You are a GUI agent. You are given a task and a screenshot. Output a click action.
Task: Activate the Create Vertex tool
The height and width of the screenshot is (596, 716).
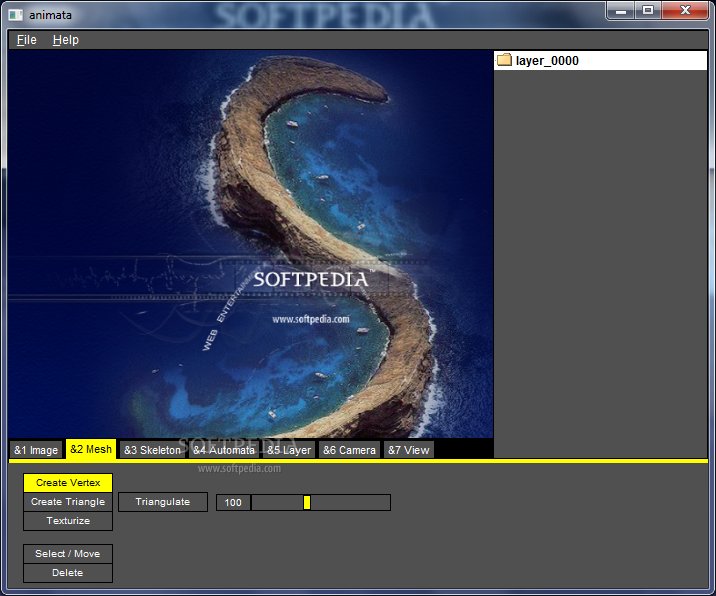point(68,483)
